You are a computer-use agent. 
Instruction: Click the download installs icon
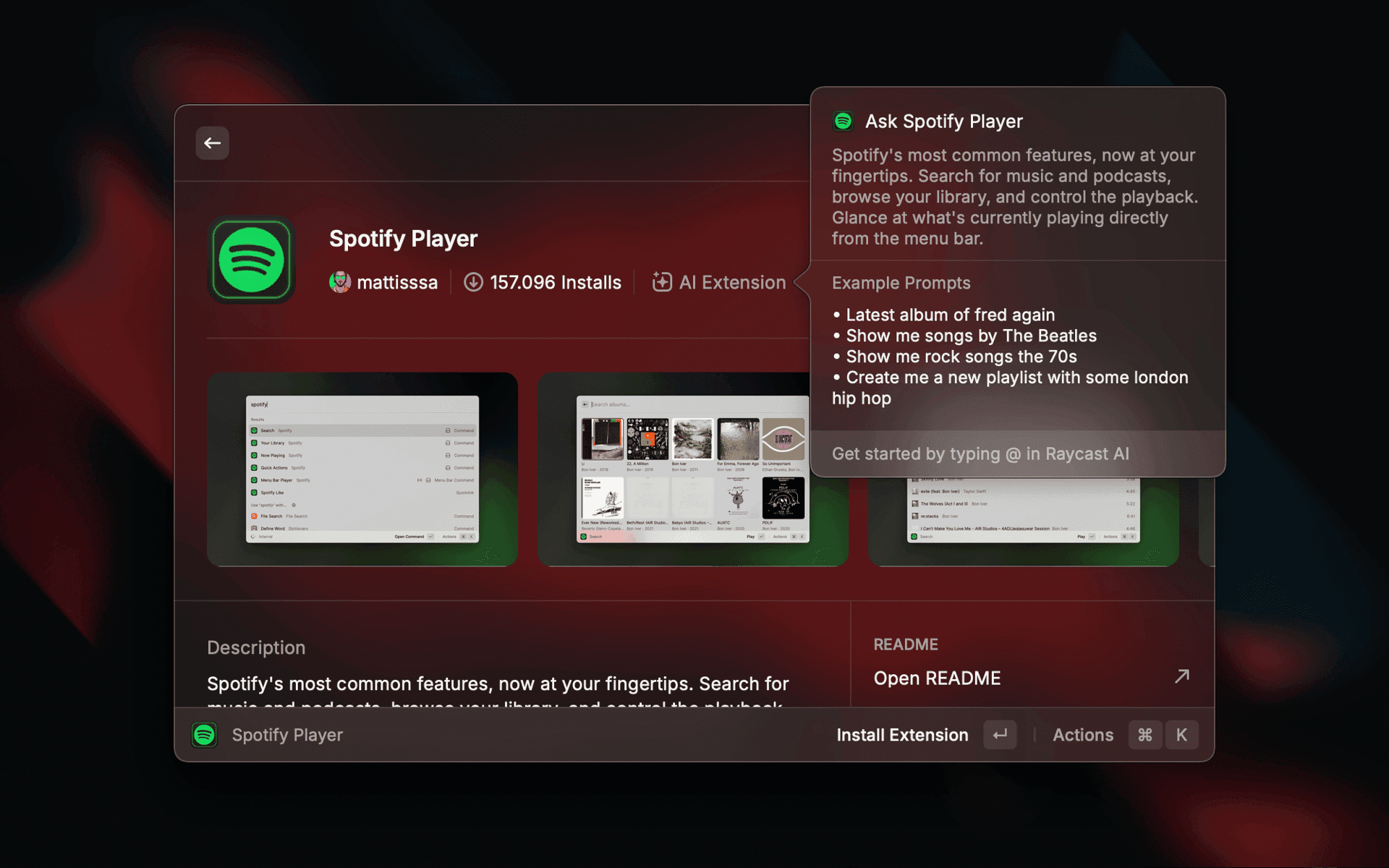click(473, 282)
